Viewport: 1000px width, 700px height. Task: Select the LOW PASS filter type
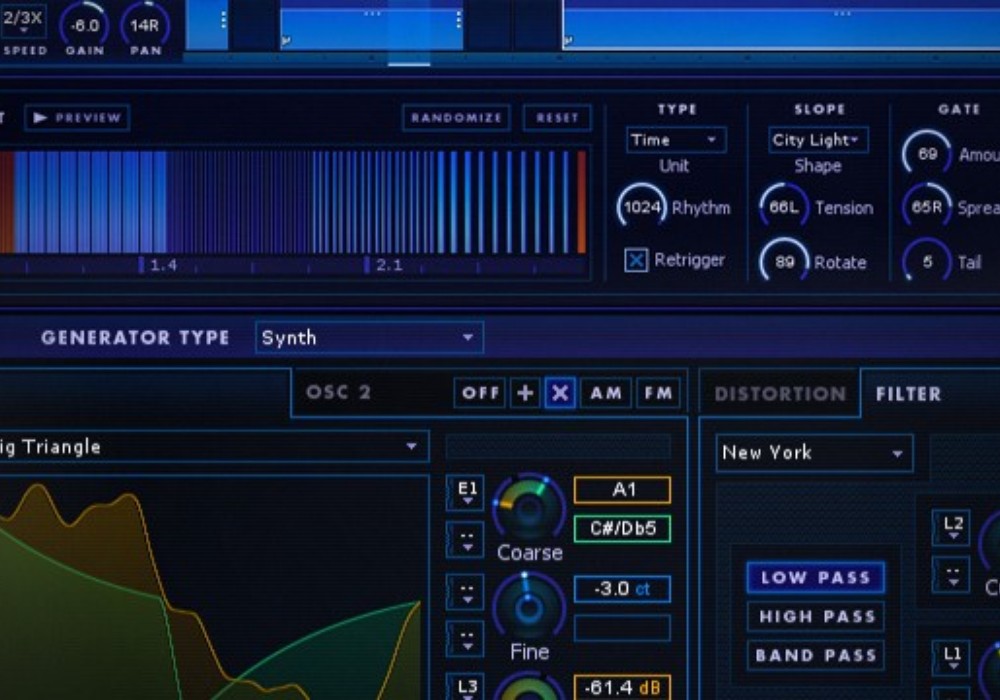point(815,578)
